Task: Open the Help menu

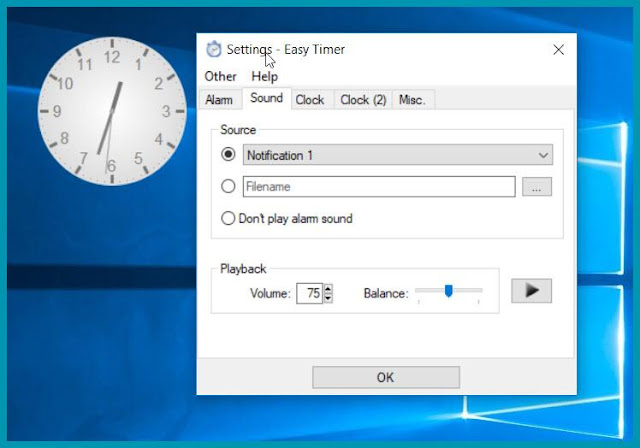Action: (x=264, y=76)
